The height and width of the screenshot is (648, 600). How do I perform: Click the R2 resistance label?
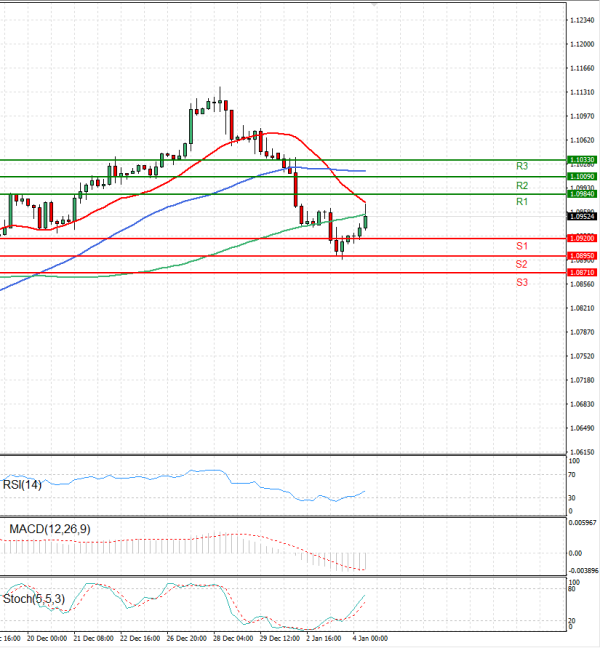tap(522, 186)
